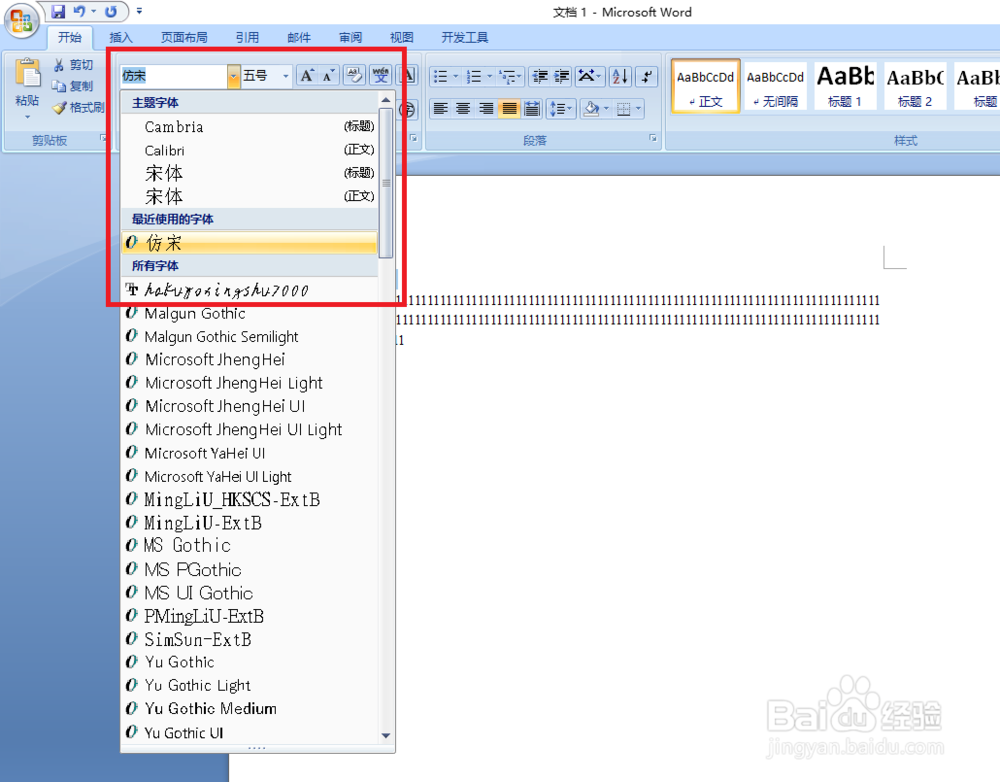
Task: Select Microsoft JhengHei UI Light font
Action: (x=249, y=429)
